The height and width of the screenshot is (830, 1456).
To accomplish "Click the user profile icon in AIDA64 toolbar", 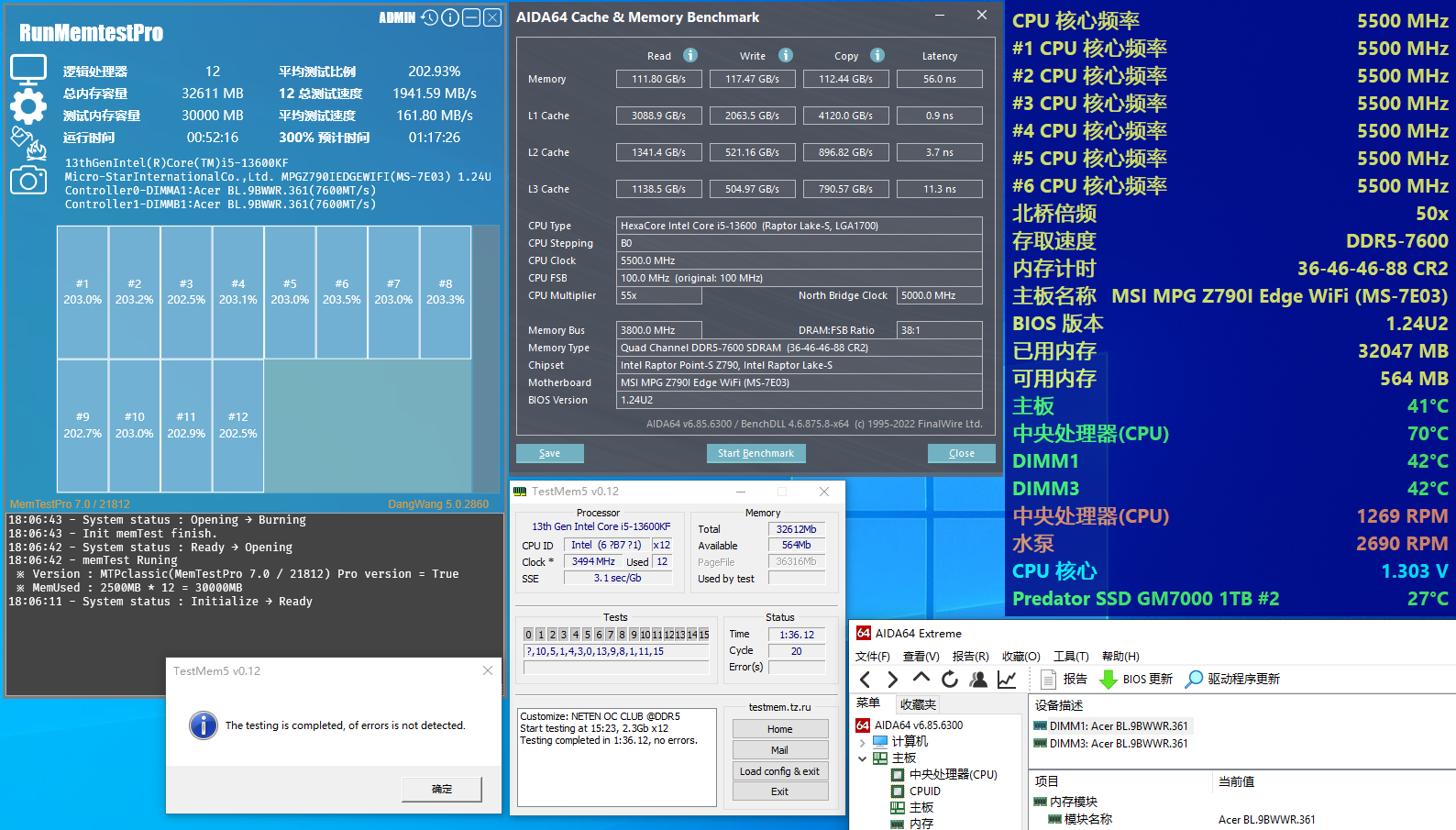I will pyautogui.click(x=978, y=679).
